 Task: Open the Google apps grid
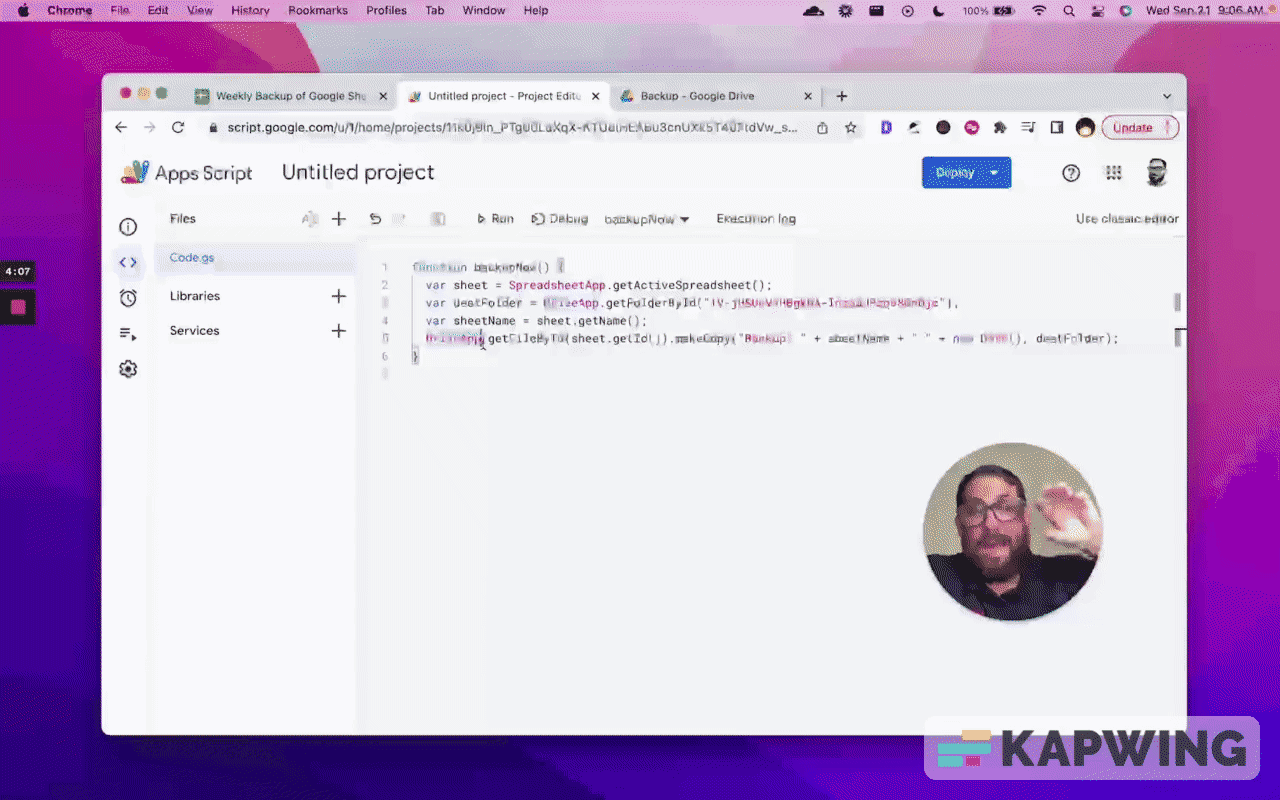pos(1113,173)
